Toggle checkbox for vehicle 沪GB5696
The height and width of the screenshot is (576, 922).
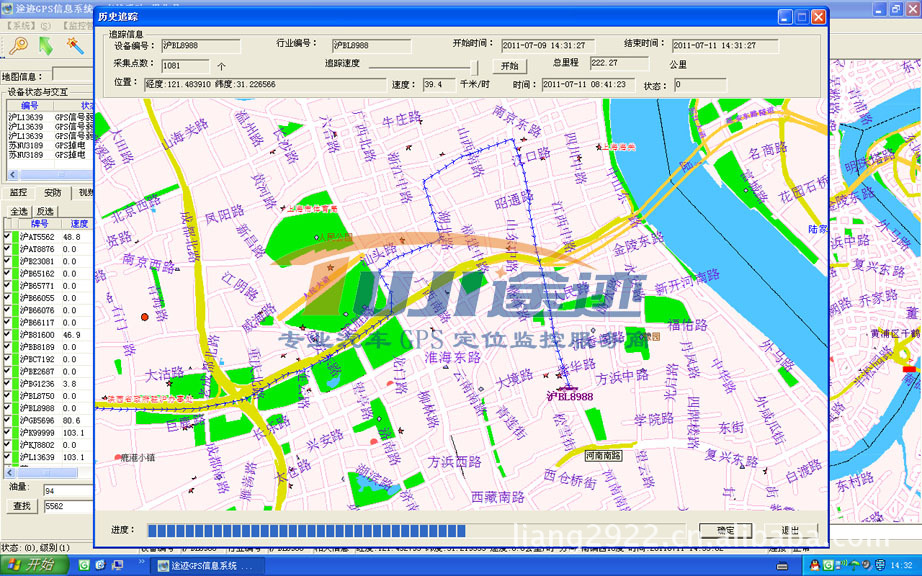(8, 421)
